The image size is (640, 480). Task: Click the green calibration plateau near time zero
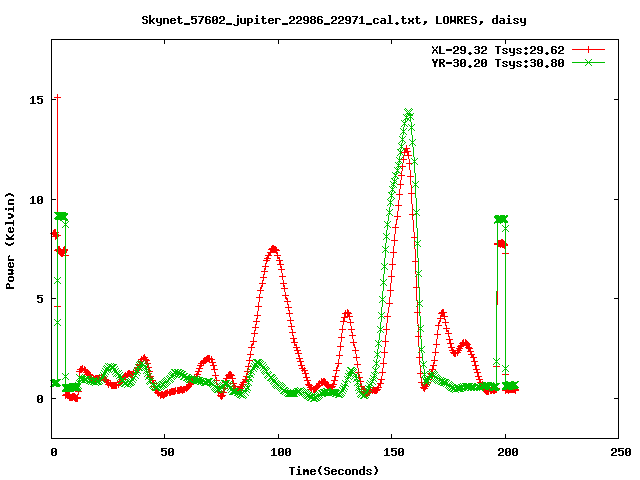click(61, 216)
